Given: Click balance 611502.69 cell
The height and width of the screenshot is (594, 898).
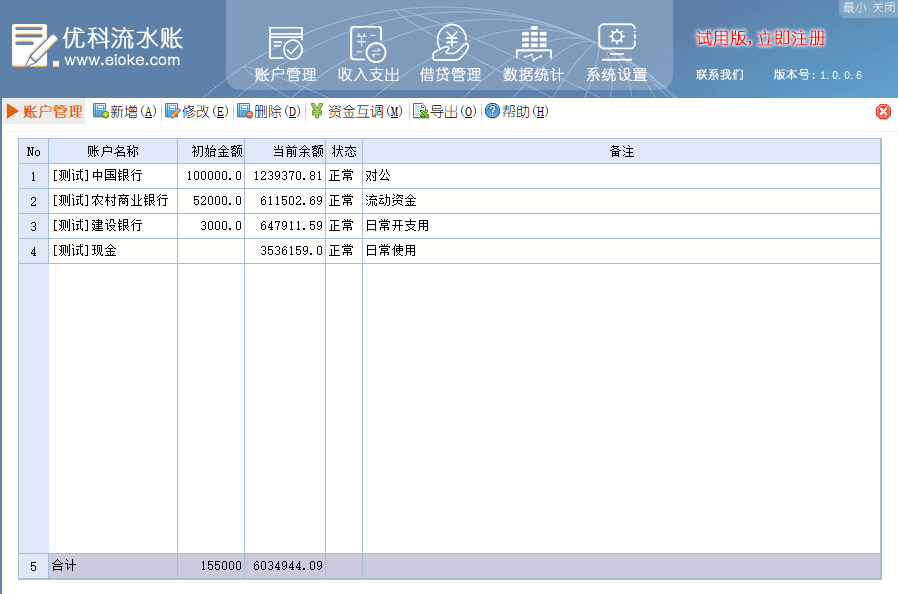Looking at the screenshot, I should (x=285, y=200).
